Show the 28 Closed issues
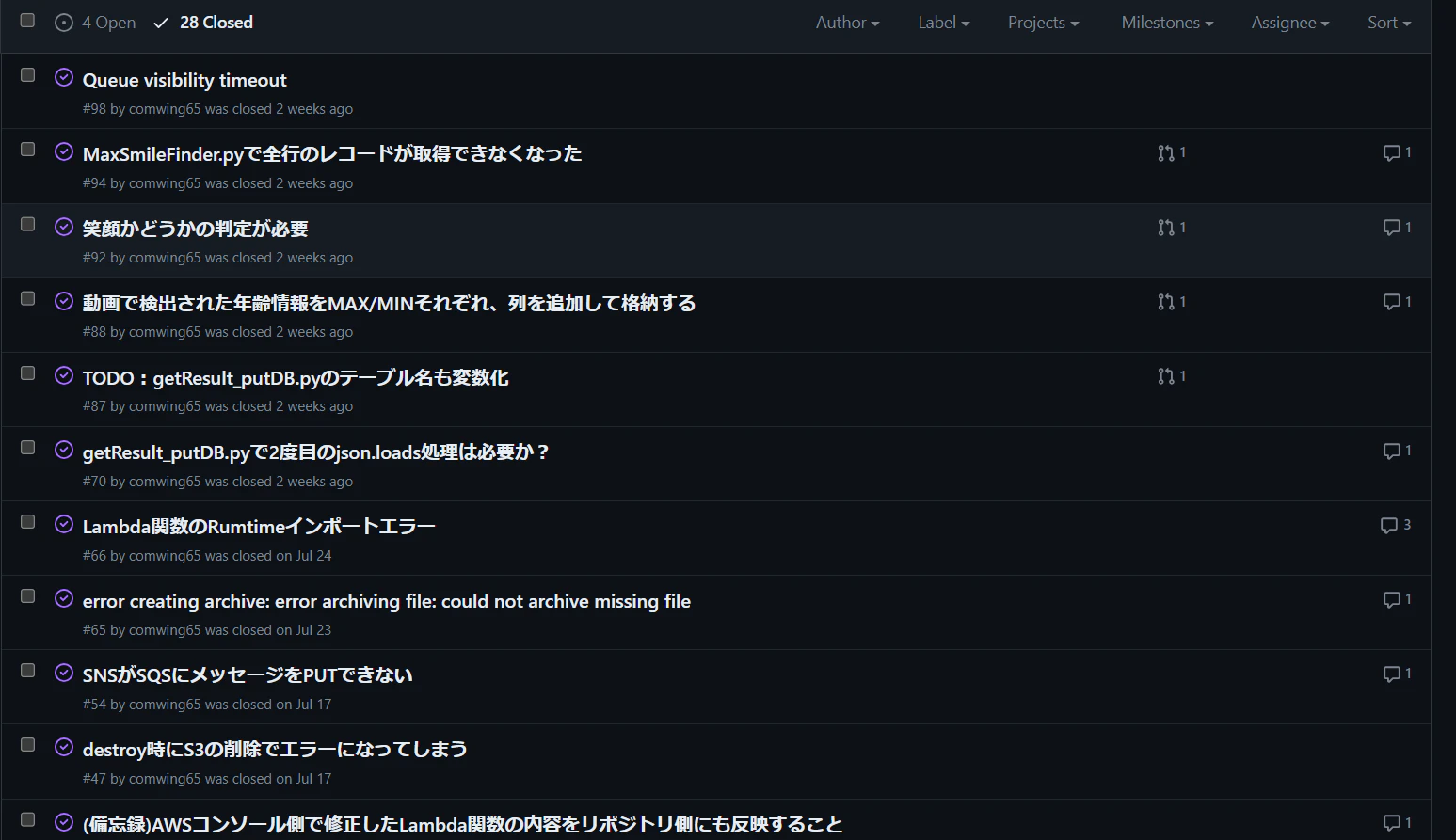1456x840 pixels. (203, 23)
